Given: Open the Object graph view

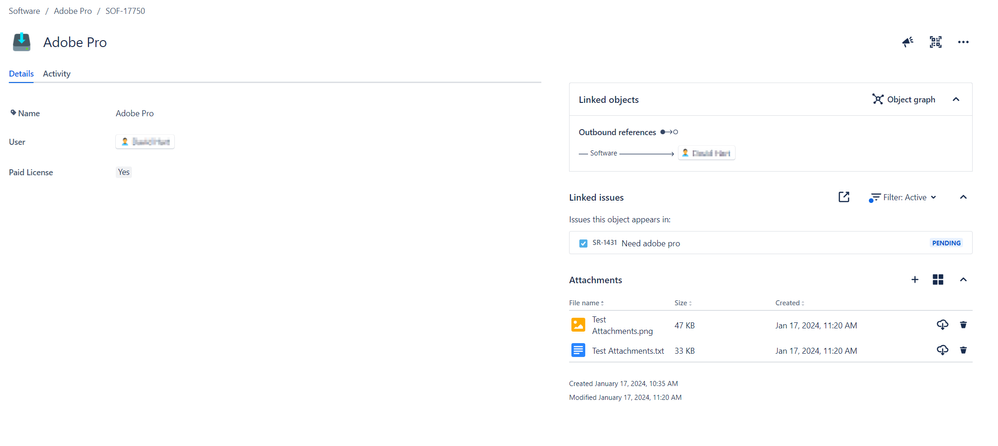Looking at the screenshot, I should [x=904, y=99].
